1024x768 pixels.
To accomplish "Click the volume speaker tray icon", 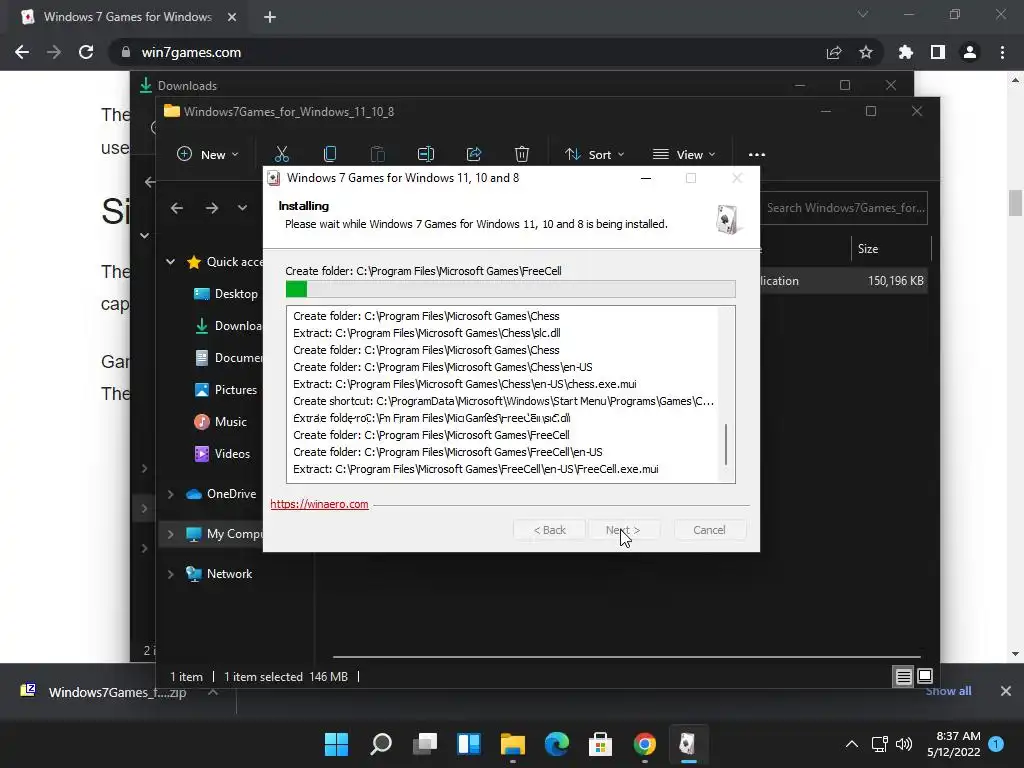I will [904, 744].
